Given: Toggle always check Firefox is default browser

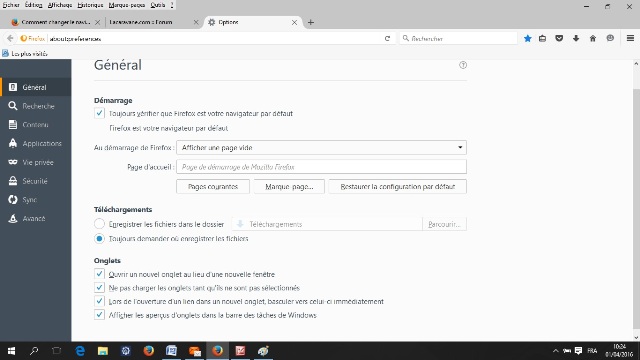Looking at the screenshot, I should coord(99,113).
